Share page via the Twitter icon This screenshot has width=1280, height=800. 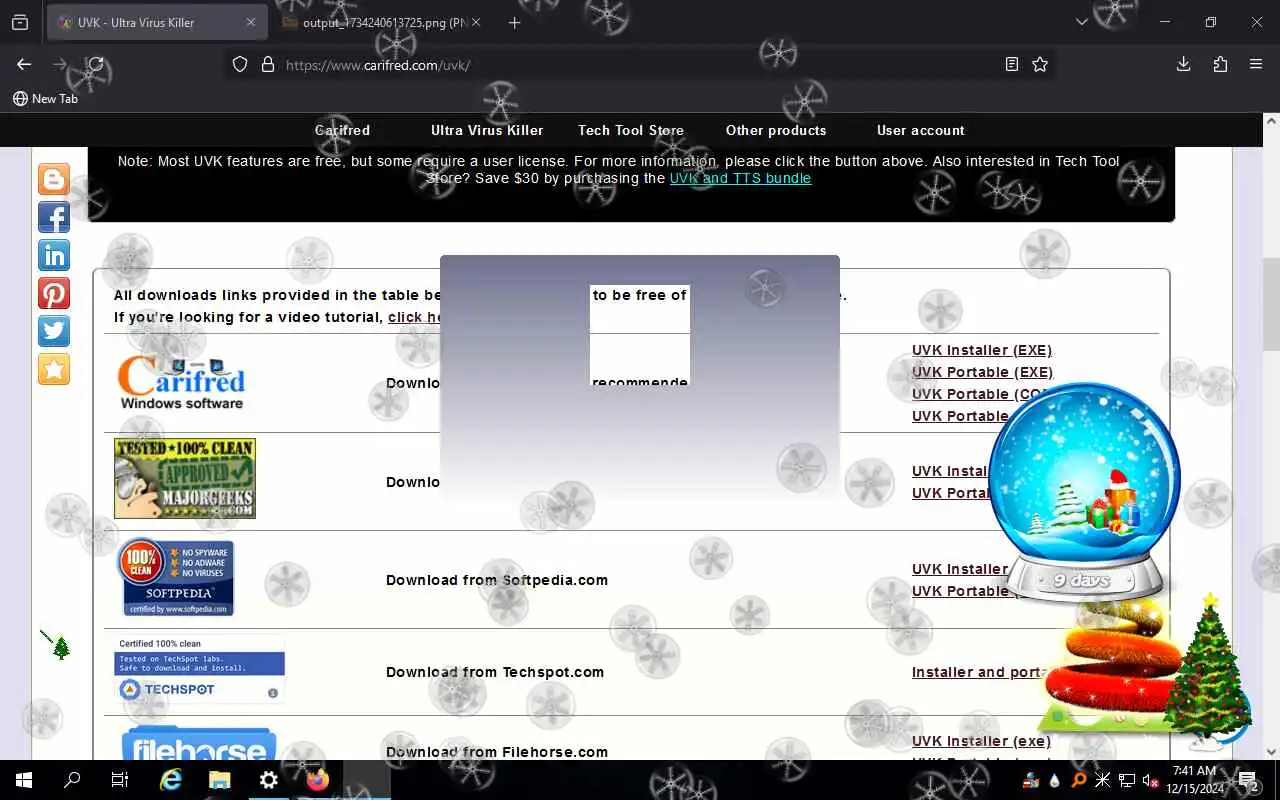pyautogui.click(x=54, y=331)
